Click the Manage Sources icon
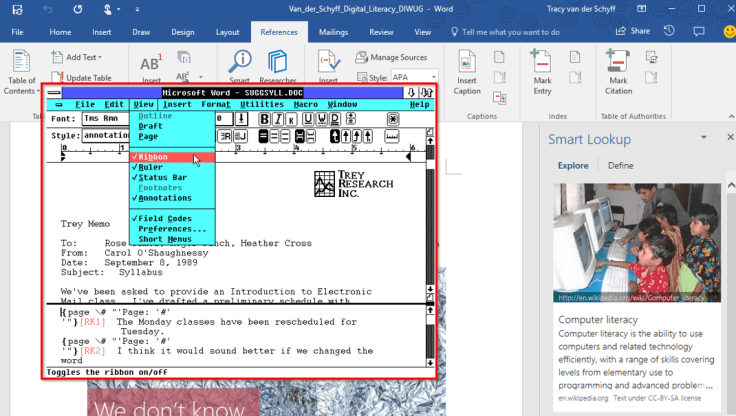Image resolution: width=736 pixels, height=416 pixels. (391, 58)
